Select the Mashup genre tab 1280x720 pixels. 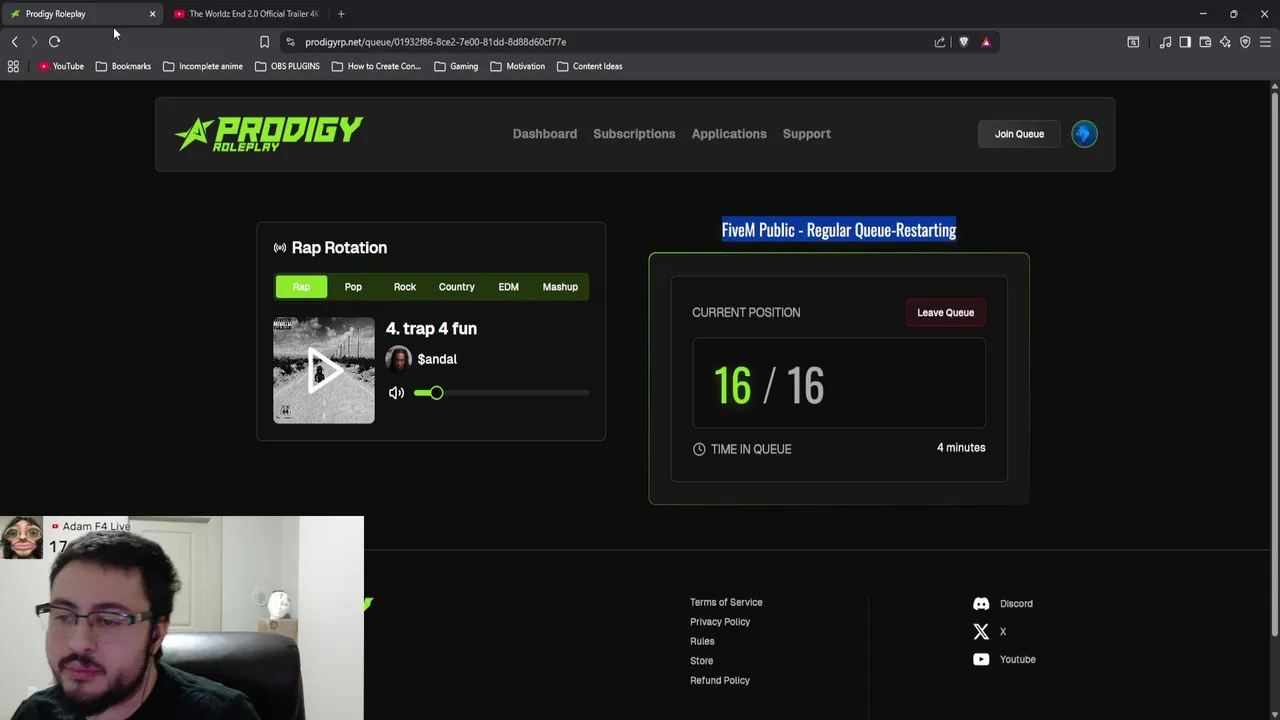pos(560,287)
